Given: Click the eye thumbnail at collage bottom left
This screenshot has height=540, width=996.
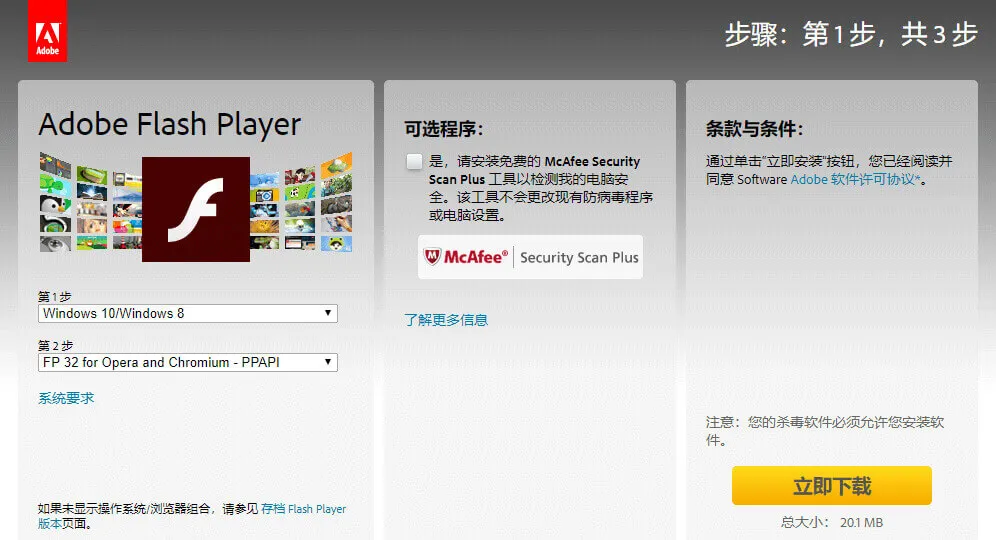Looking at the screenshot, I should (x=55, y=243).
